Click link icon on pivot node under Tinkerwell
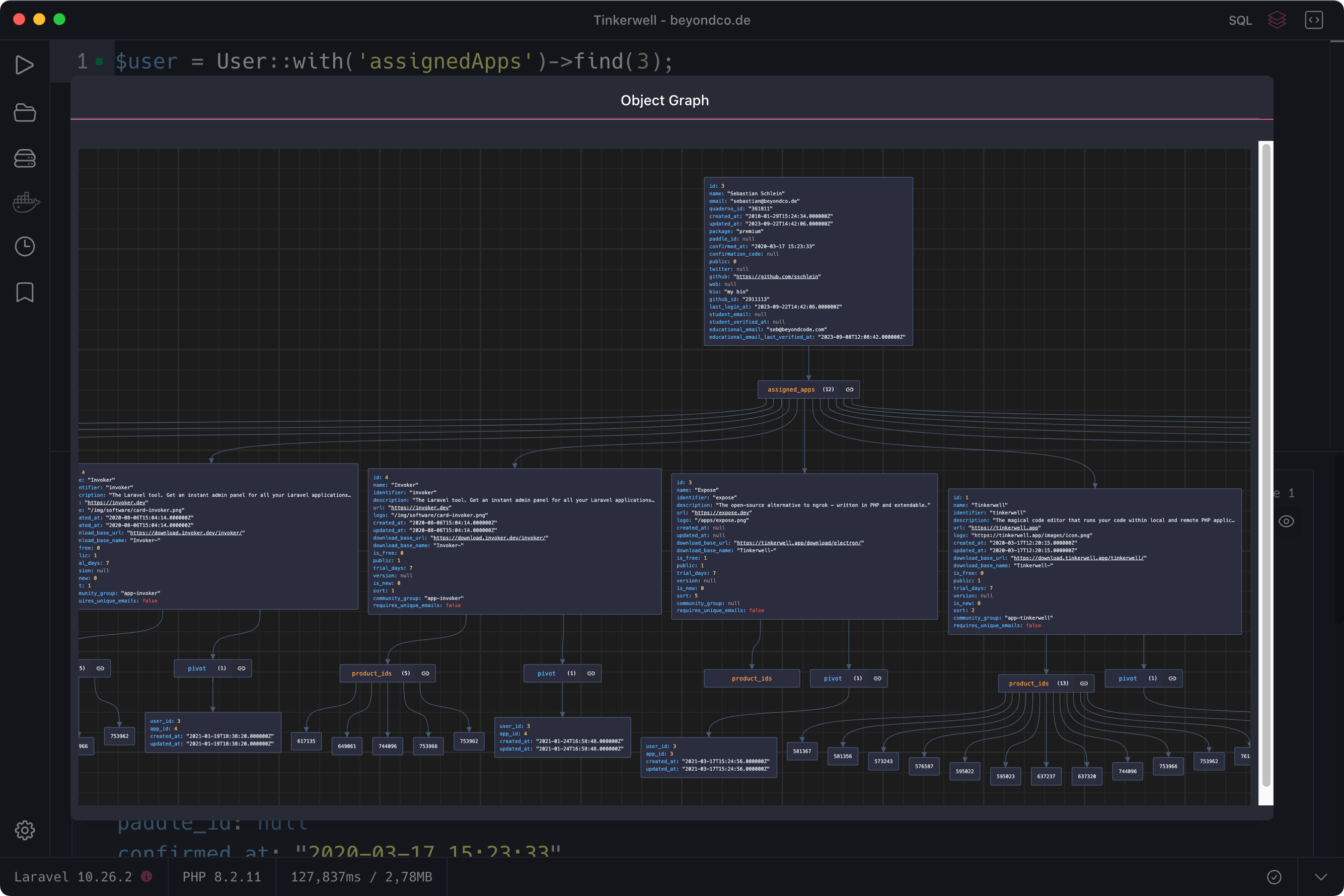Image resolution: width=1344 pixels, height=896 pixels. point(1172,678)
